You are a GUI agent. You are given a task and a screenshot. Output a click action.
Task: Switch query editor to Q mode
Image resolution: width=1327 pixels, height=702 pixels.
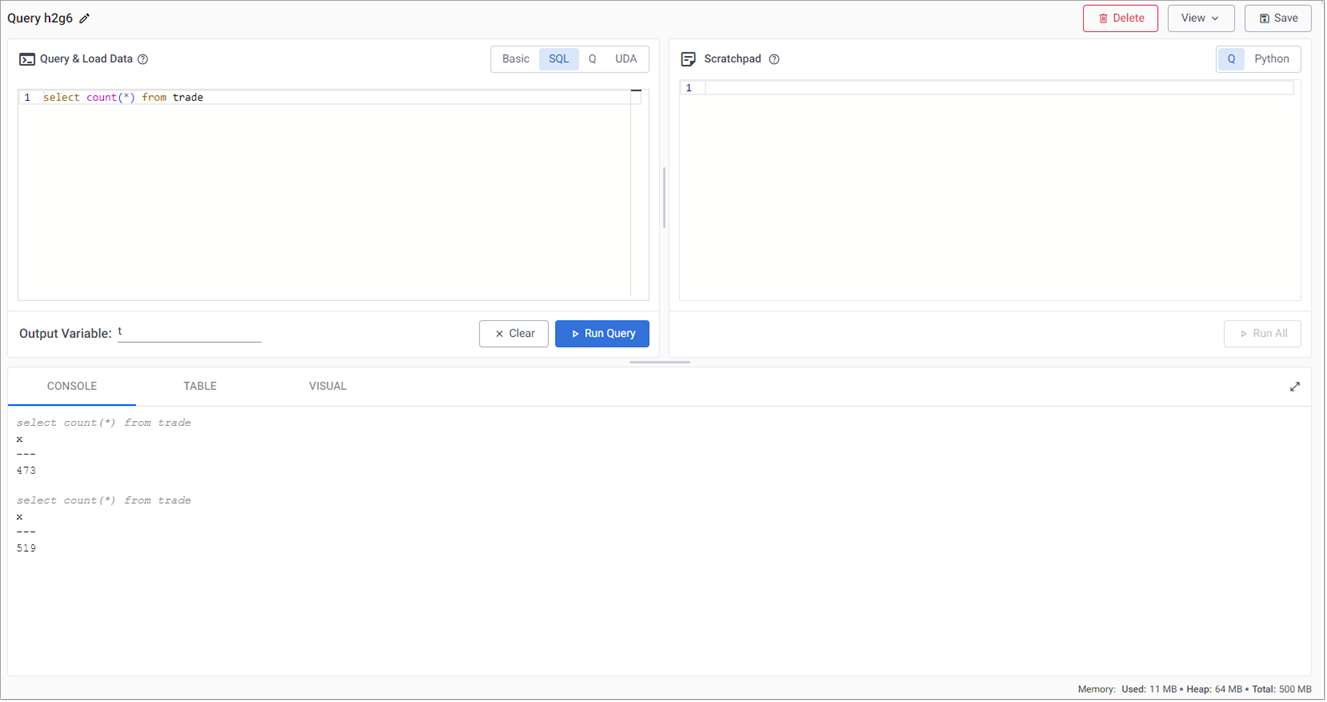click(592, 59)
